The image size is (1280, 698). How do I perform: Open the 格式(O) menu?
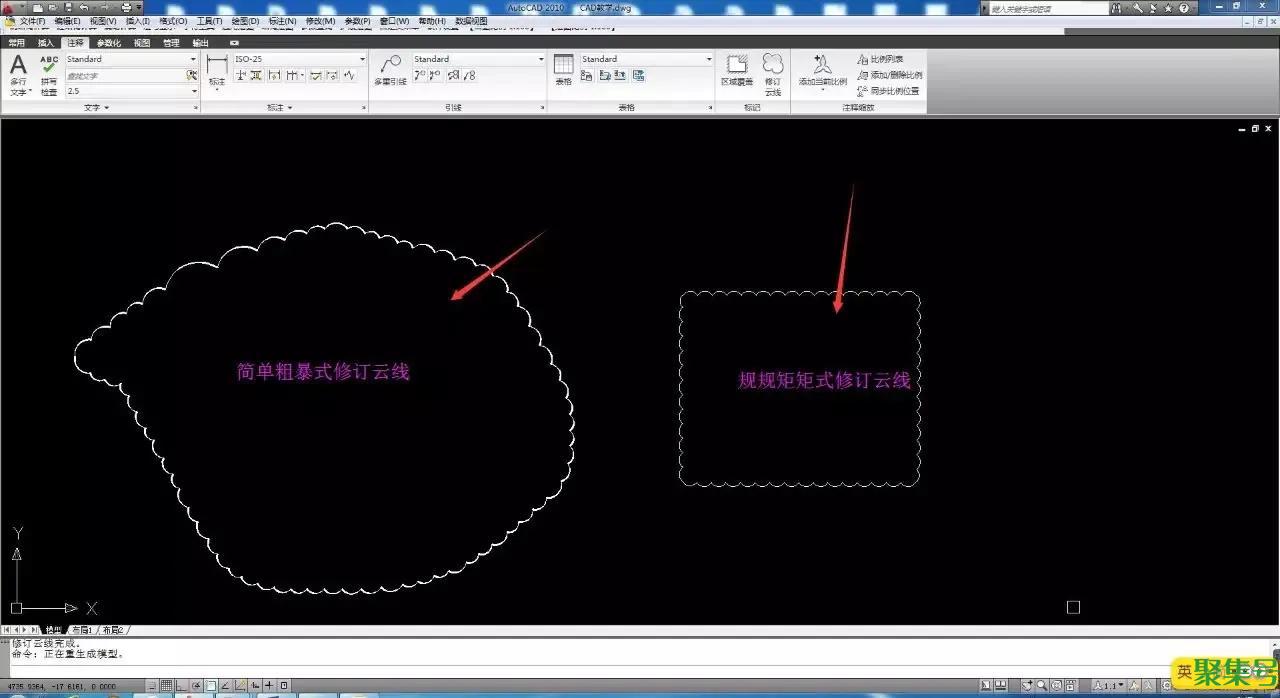point(173,21)
